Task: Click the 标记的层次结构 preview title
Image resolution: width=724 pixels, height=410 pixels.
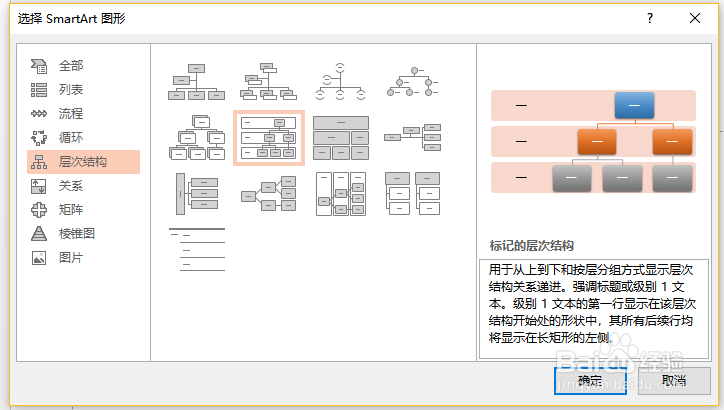Action: [531, 246]
